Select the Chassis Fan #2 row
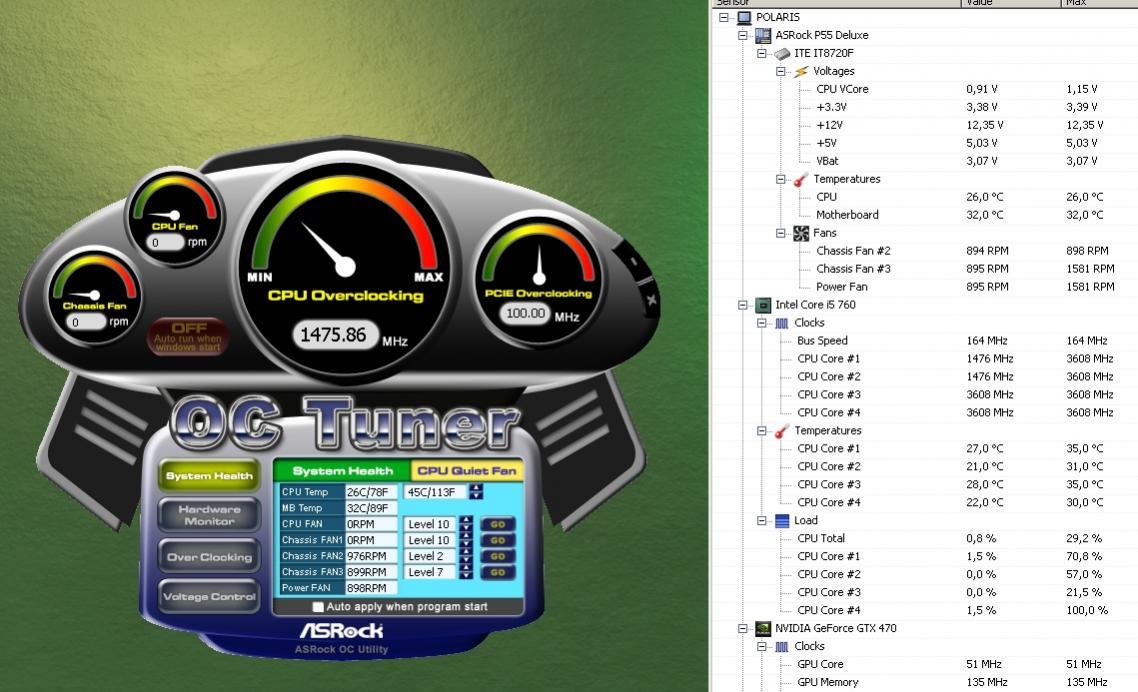Screen dimensions: 1138x692 click(925, 251)
